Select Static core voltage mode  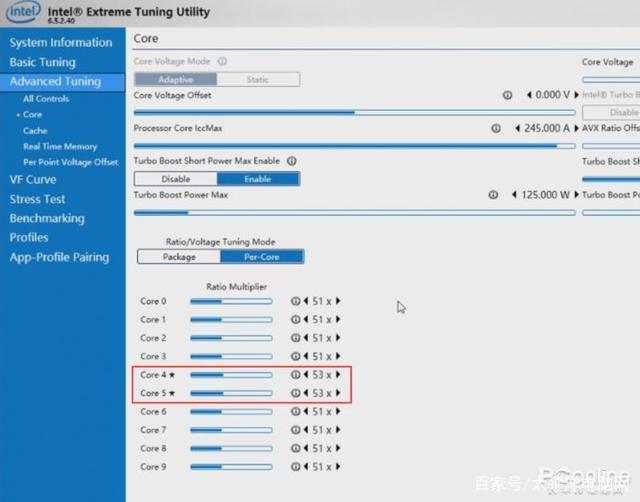pos(258,79)
